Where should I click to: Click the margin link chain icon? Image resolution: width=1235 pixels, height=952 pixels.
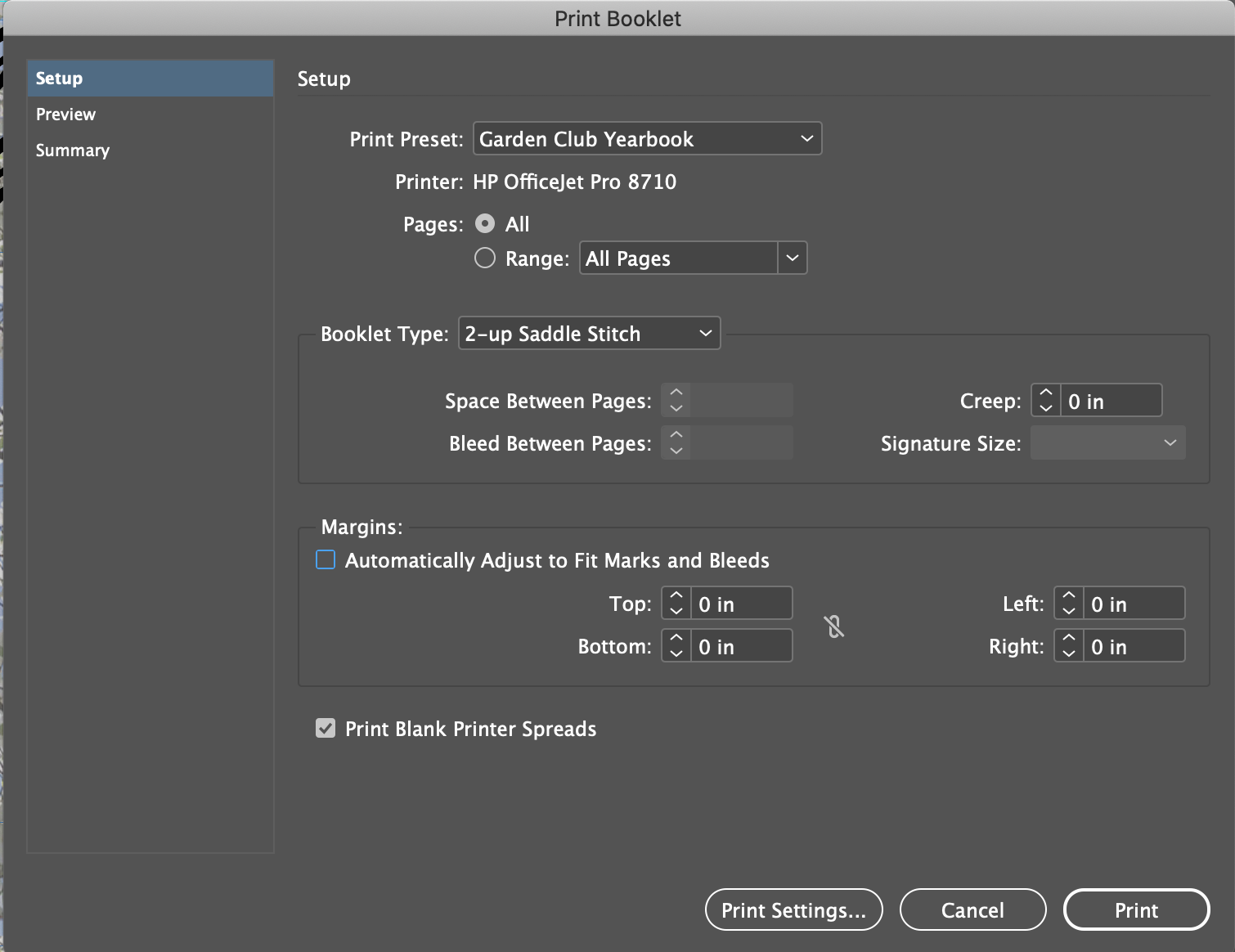click(x=834, y=626)
